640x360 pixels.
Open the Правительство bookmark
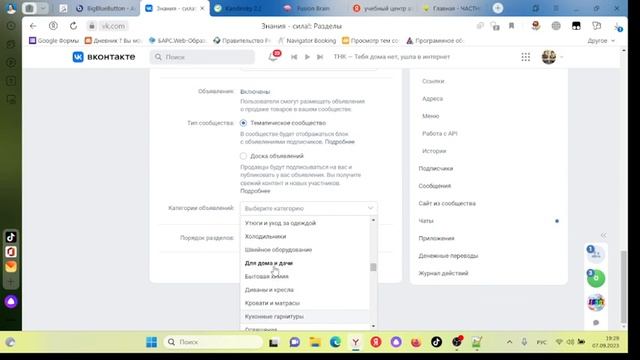[x=242, y=40]
